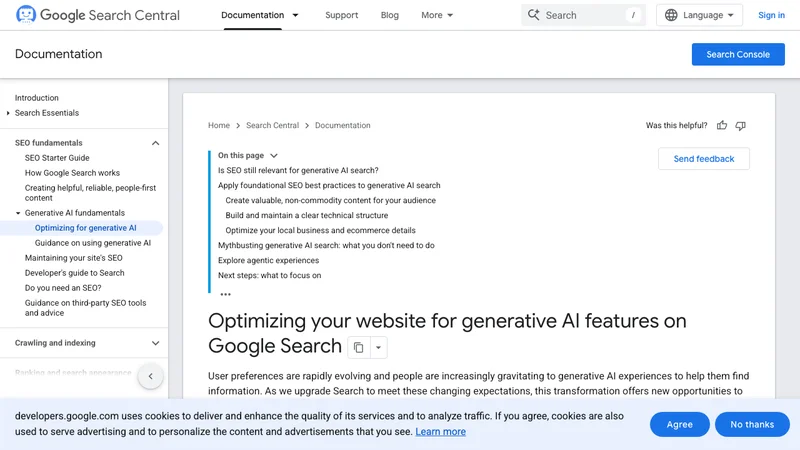Screen dimensions: 800x450
Task: Click the search magnifier icon
Action: pos(533,15)
